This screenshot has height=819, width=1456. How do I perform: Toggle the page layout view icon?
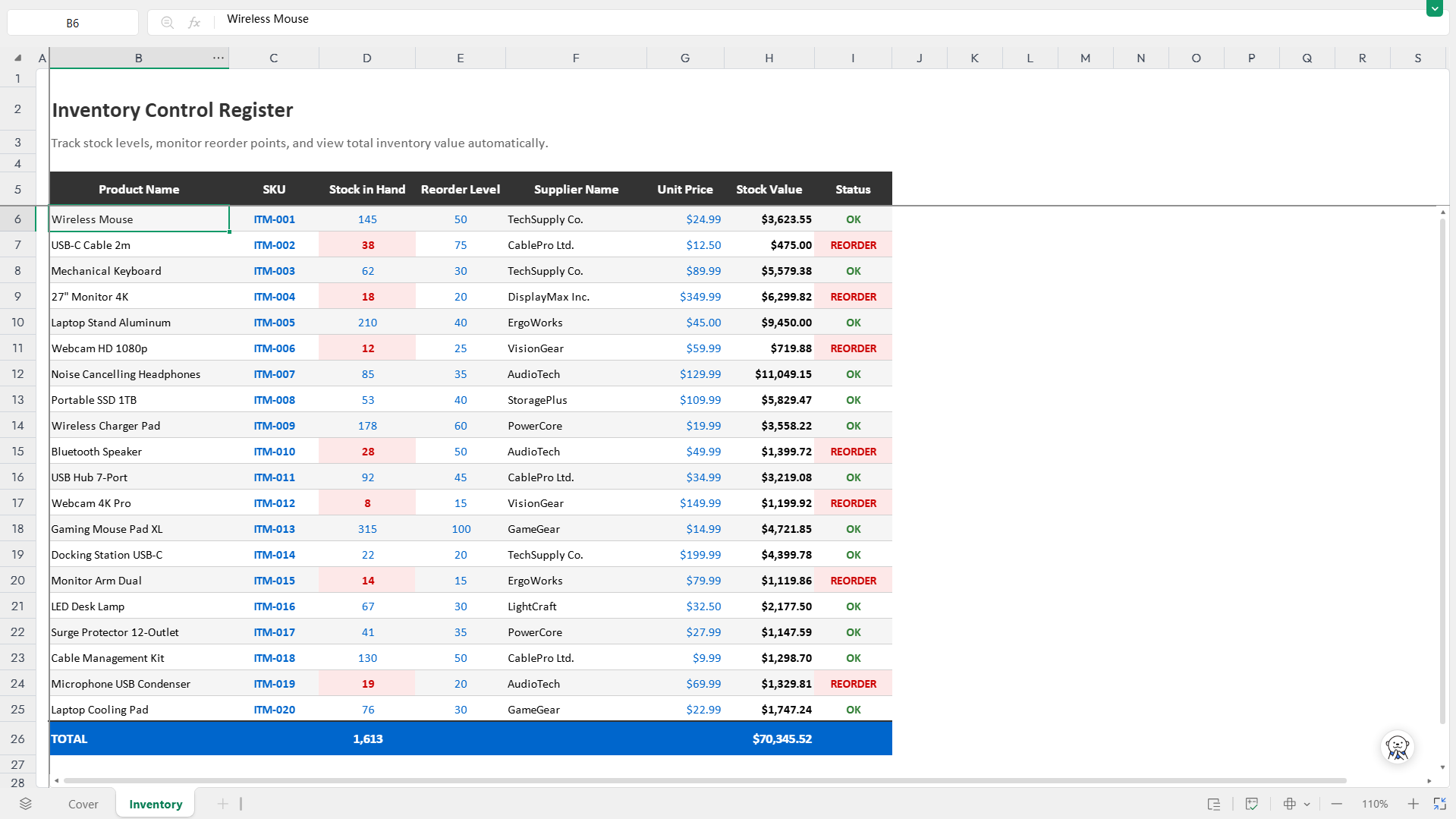tap(1214, 804)
